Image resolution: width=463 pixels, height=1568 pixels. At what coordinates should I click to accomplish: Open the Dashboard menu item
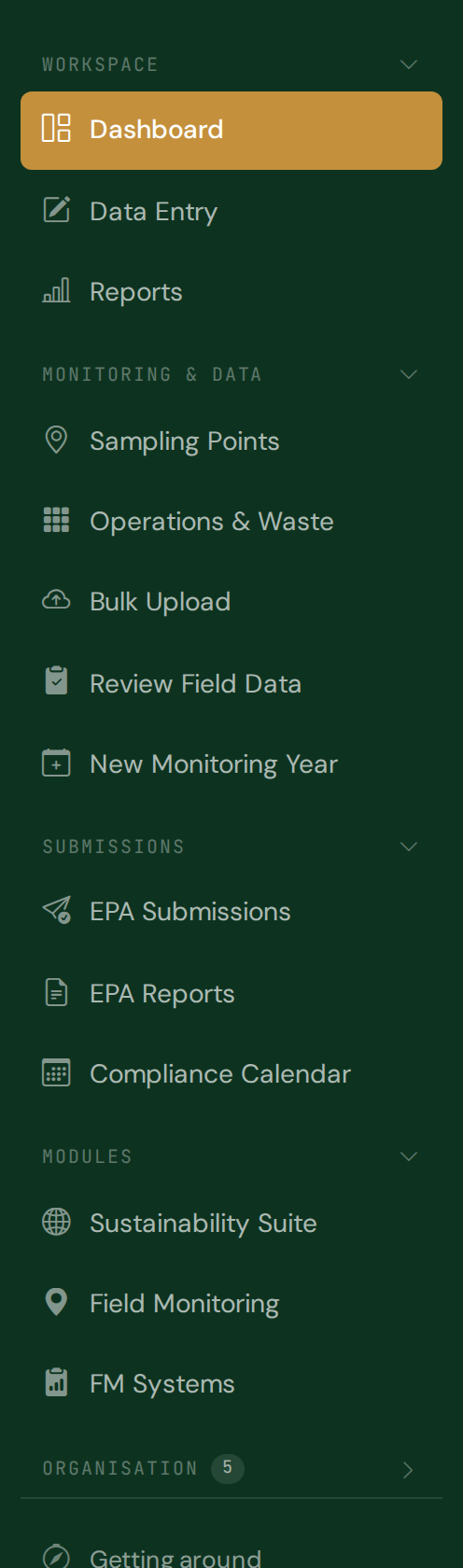click(231, 131)
